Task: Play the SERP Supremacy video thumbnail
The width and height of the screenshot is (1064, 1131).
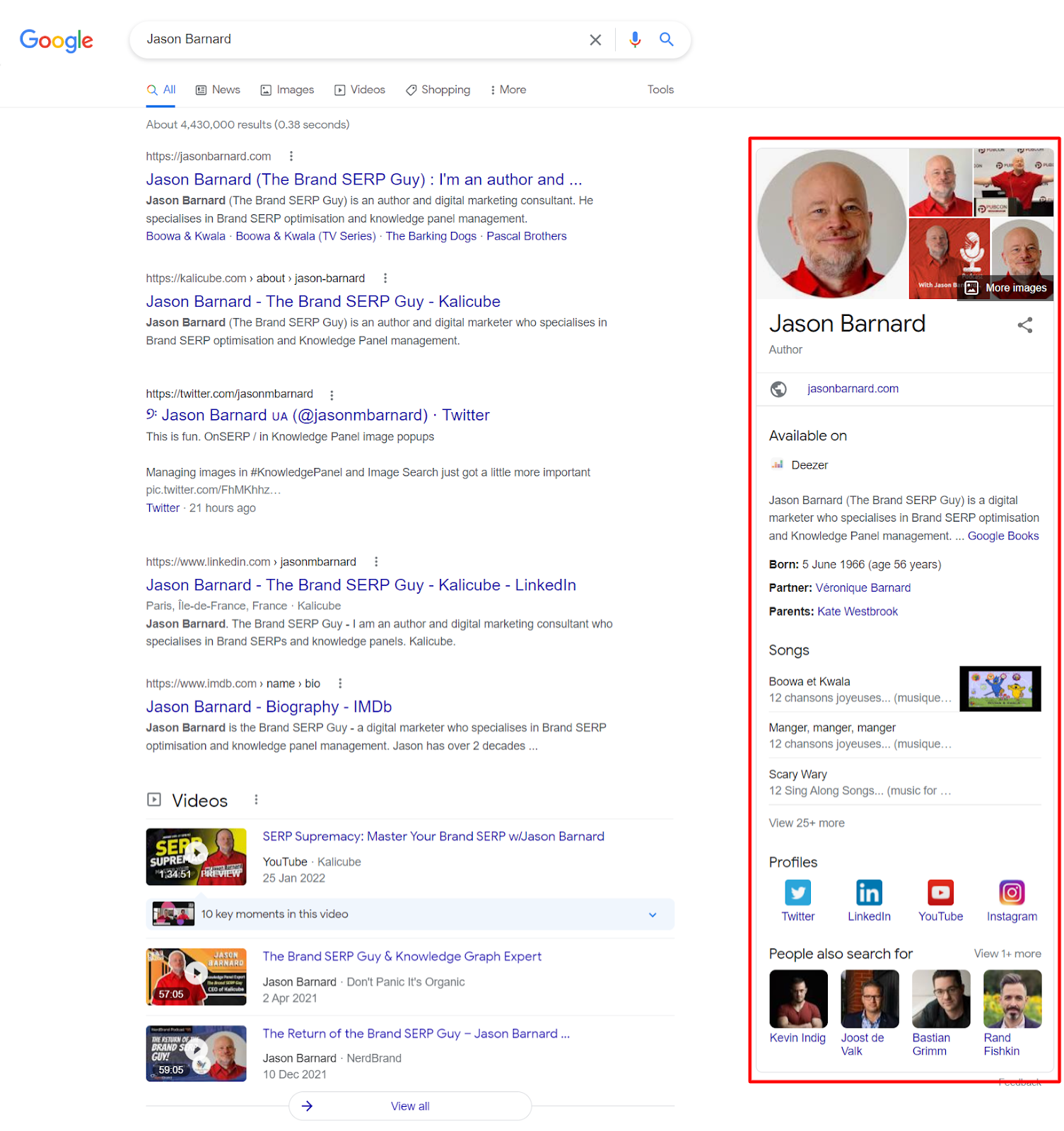Action: [x=197, y=857]
